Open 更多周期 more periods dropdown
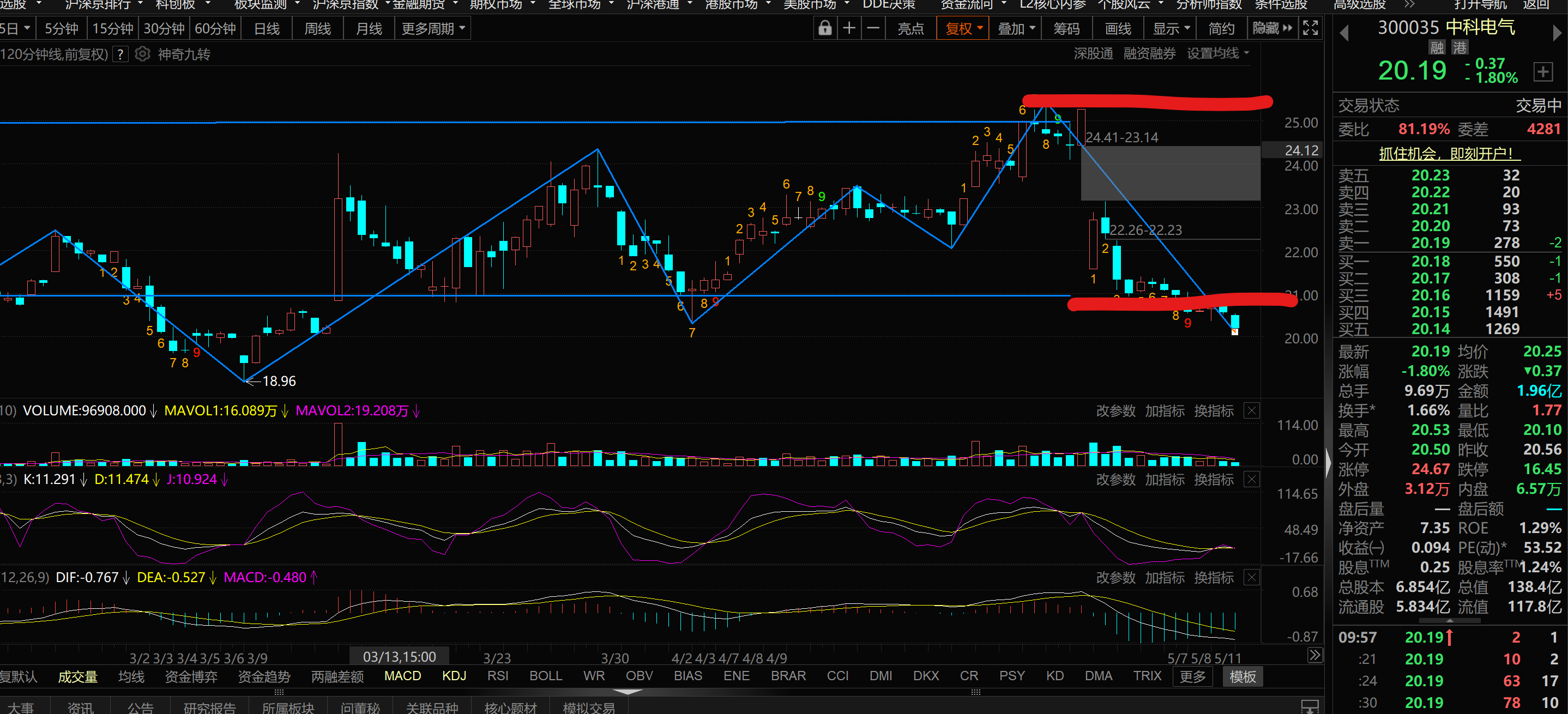Screen dimensions: 1568x714 click(433, 28)
